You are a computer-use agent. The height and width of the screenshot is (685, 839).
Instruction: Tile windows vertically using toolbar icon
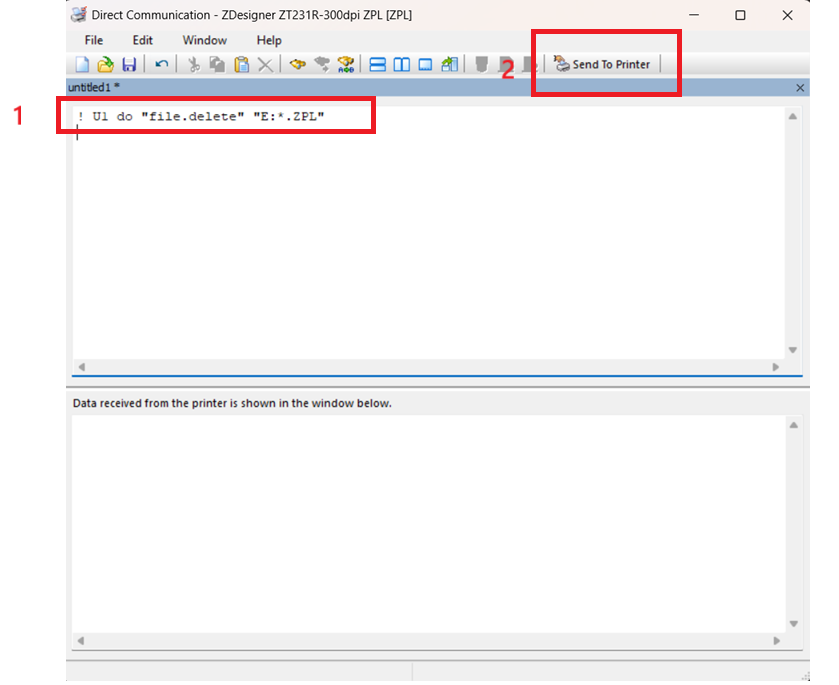coord(401,64)
